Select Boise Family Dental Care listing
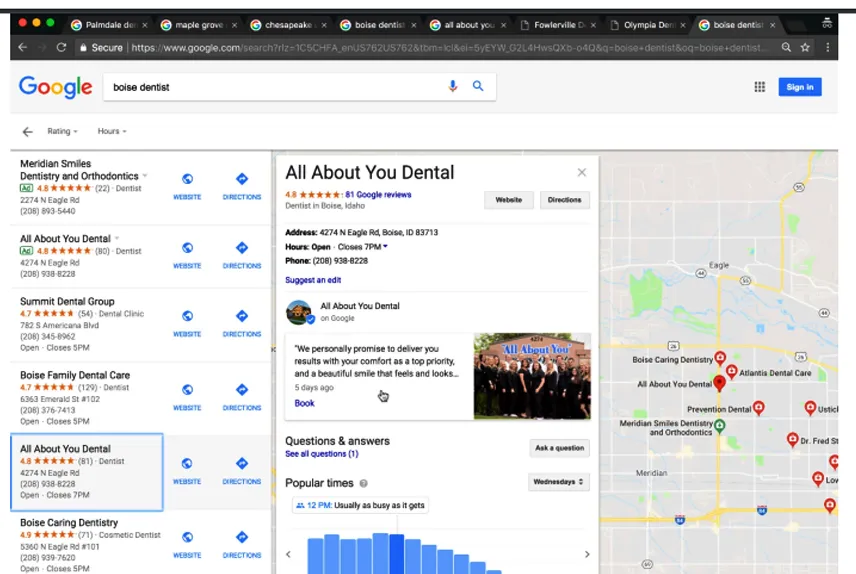This screenshot has height=574, width=856. pyautogui.click(x=86, y=398)
